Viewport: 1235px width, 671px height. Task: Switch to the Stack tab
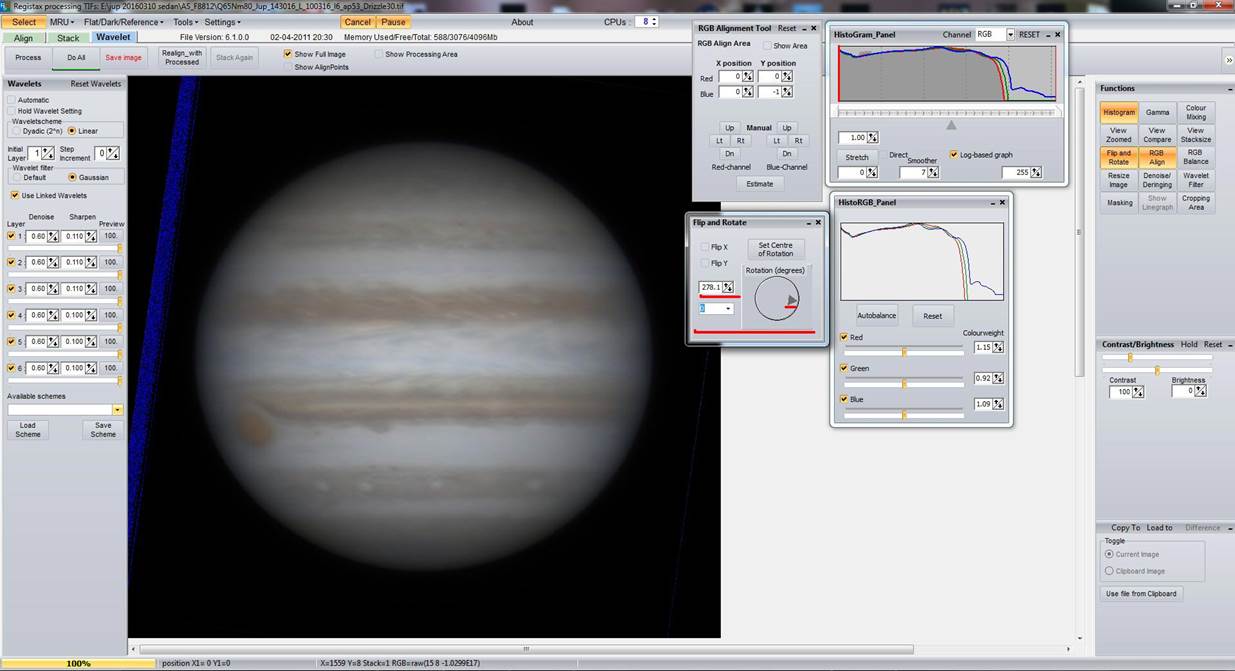pos(67,38)
